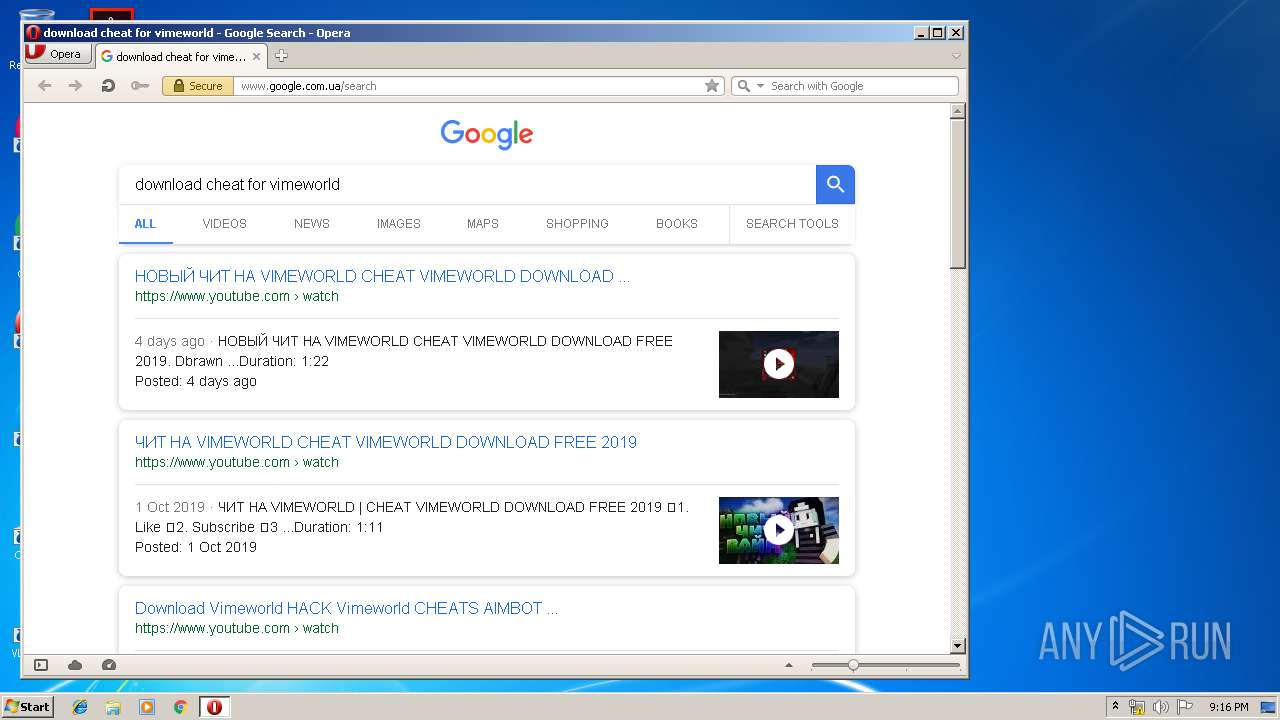Click youtube.com URL under first result
Image resolution: width=1280 pixels, height=720 pixels.
tap(237, 296)
